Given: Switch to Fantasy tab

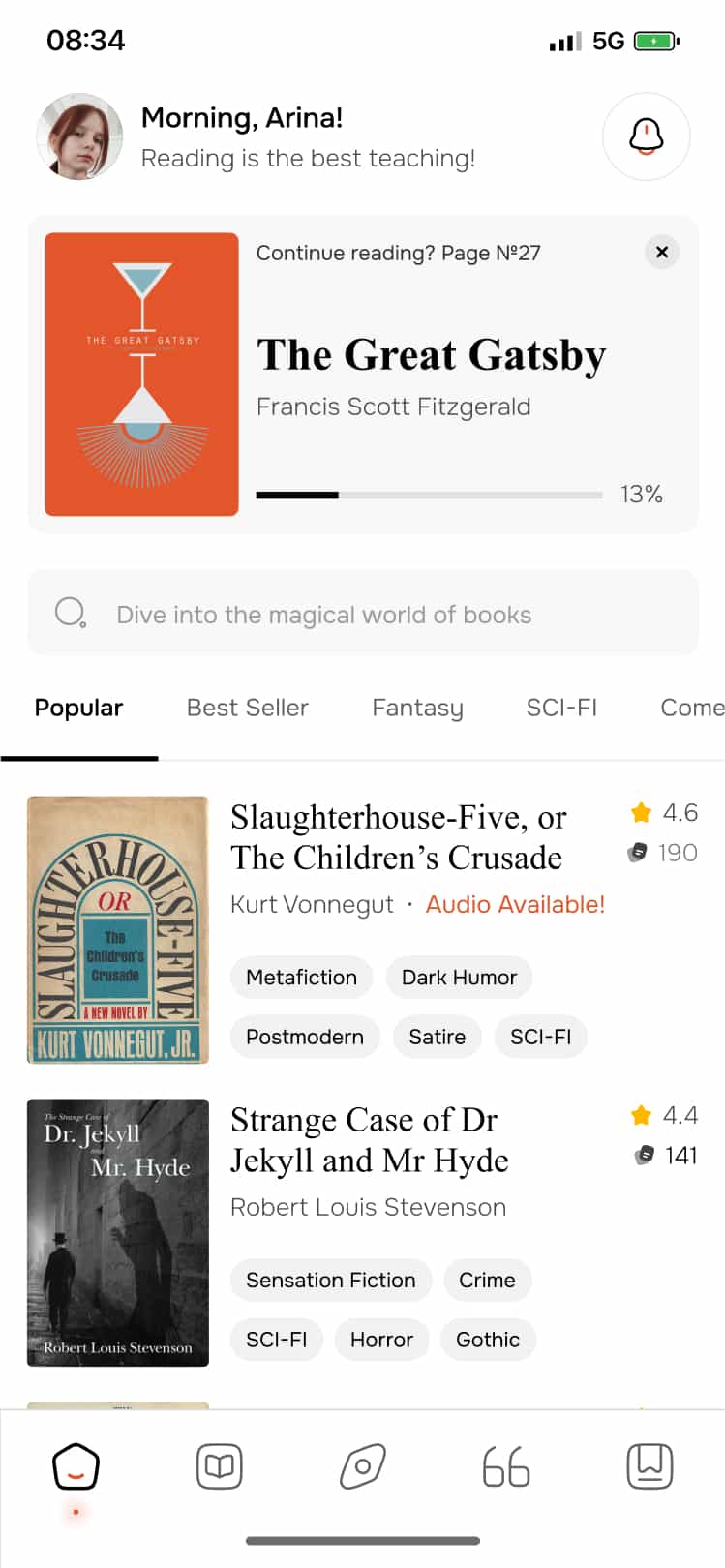Looking at the screenshot, I should point(417,708).
